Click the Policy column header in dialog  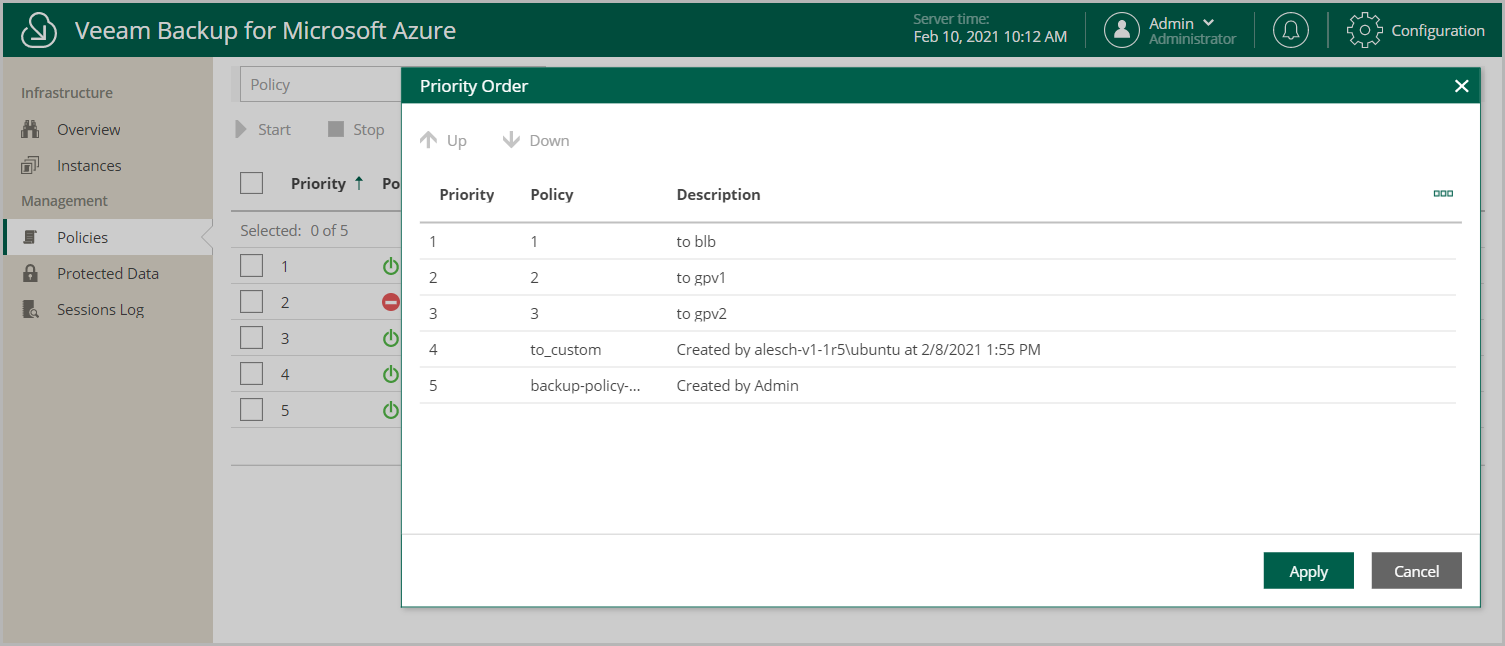click(552, 194)
